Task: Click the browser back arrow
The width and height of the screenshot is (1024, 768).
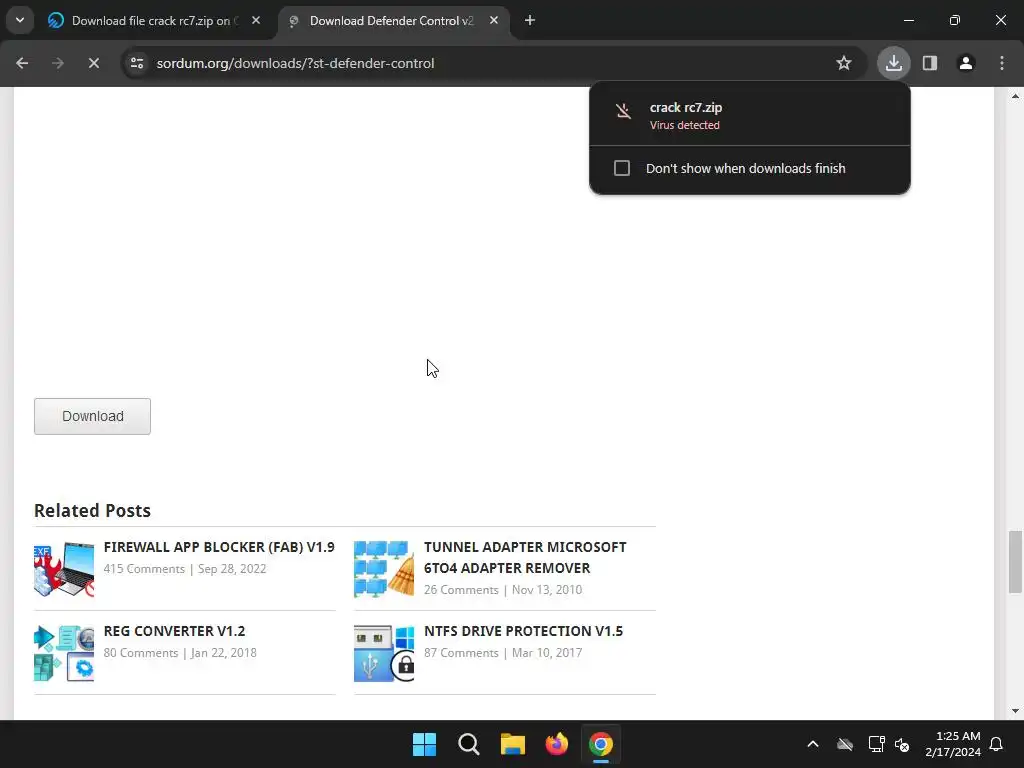Action: tap(22, 63)
